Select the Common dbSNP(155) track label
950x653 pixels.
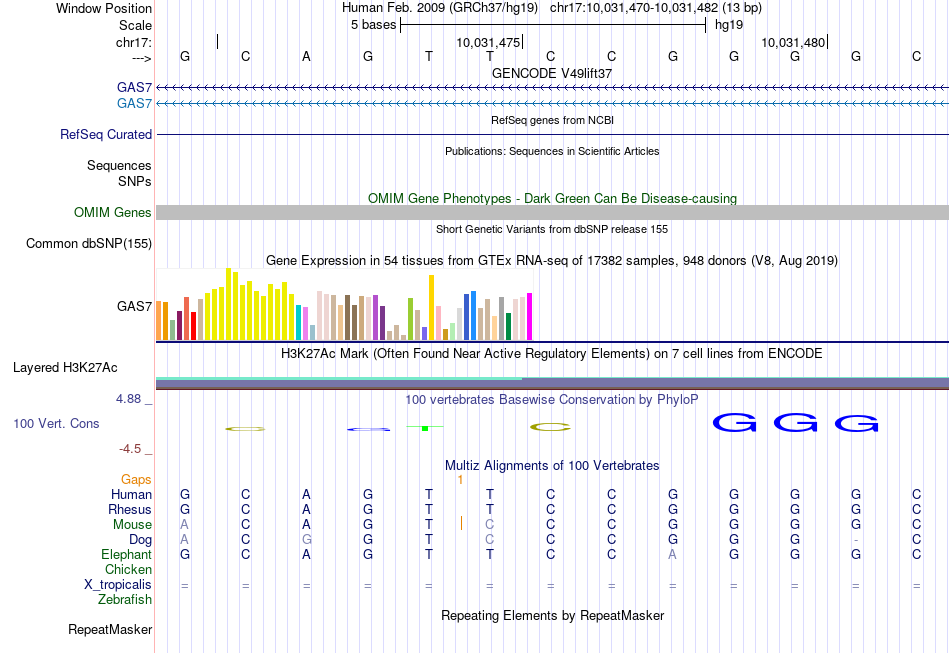click(x=89, y=244)
